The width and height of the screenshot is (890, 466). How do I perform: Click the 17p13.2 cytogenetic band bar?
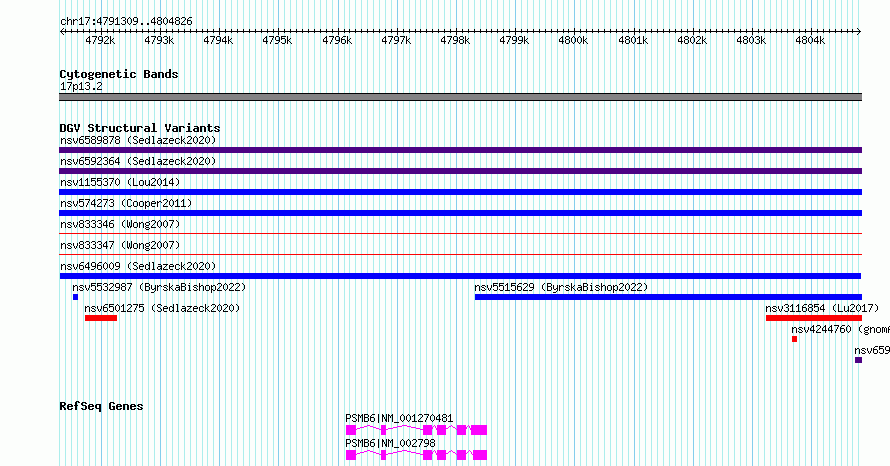pos(460,97)
